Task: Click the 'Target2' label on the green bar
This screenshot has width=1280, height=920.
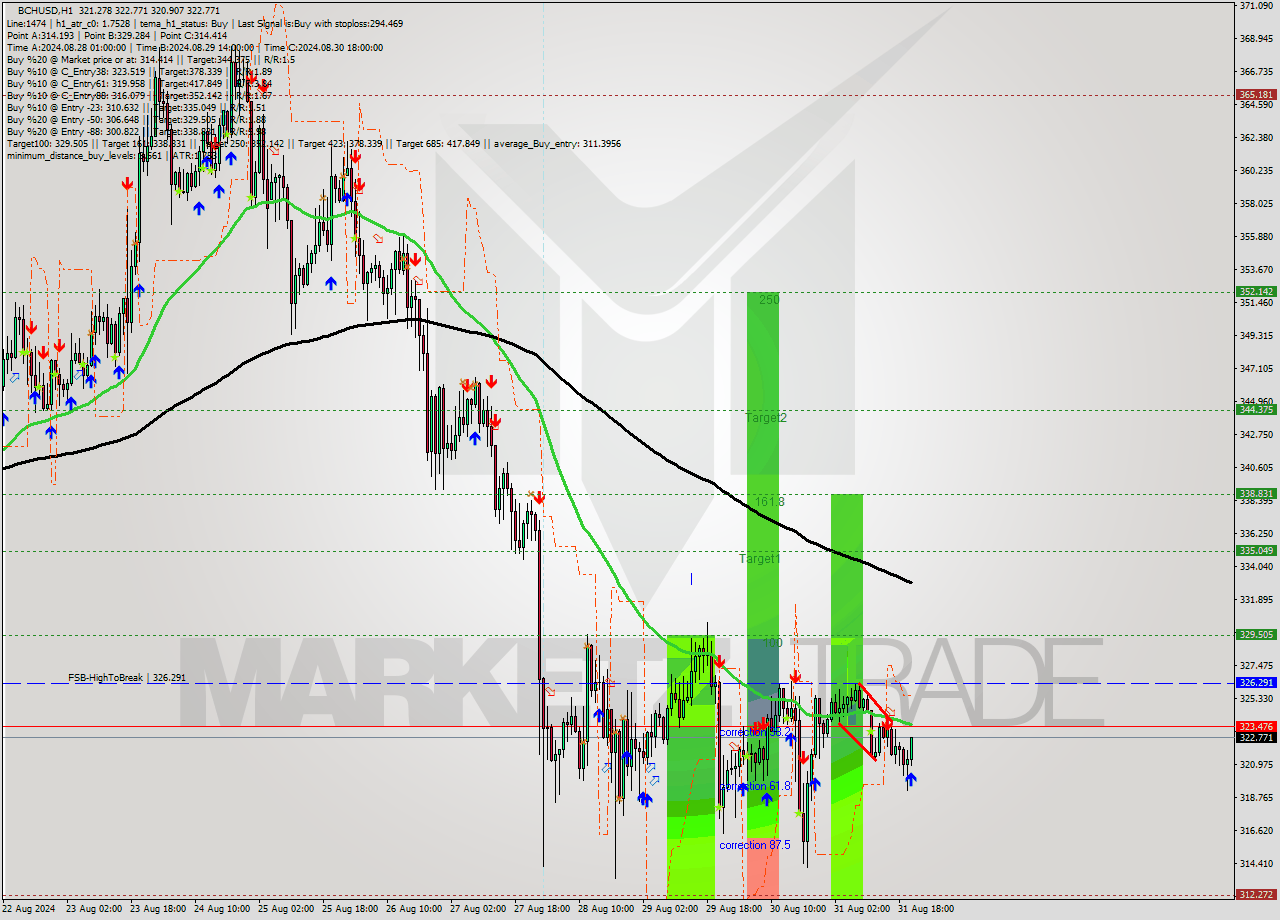Action: 766,418
